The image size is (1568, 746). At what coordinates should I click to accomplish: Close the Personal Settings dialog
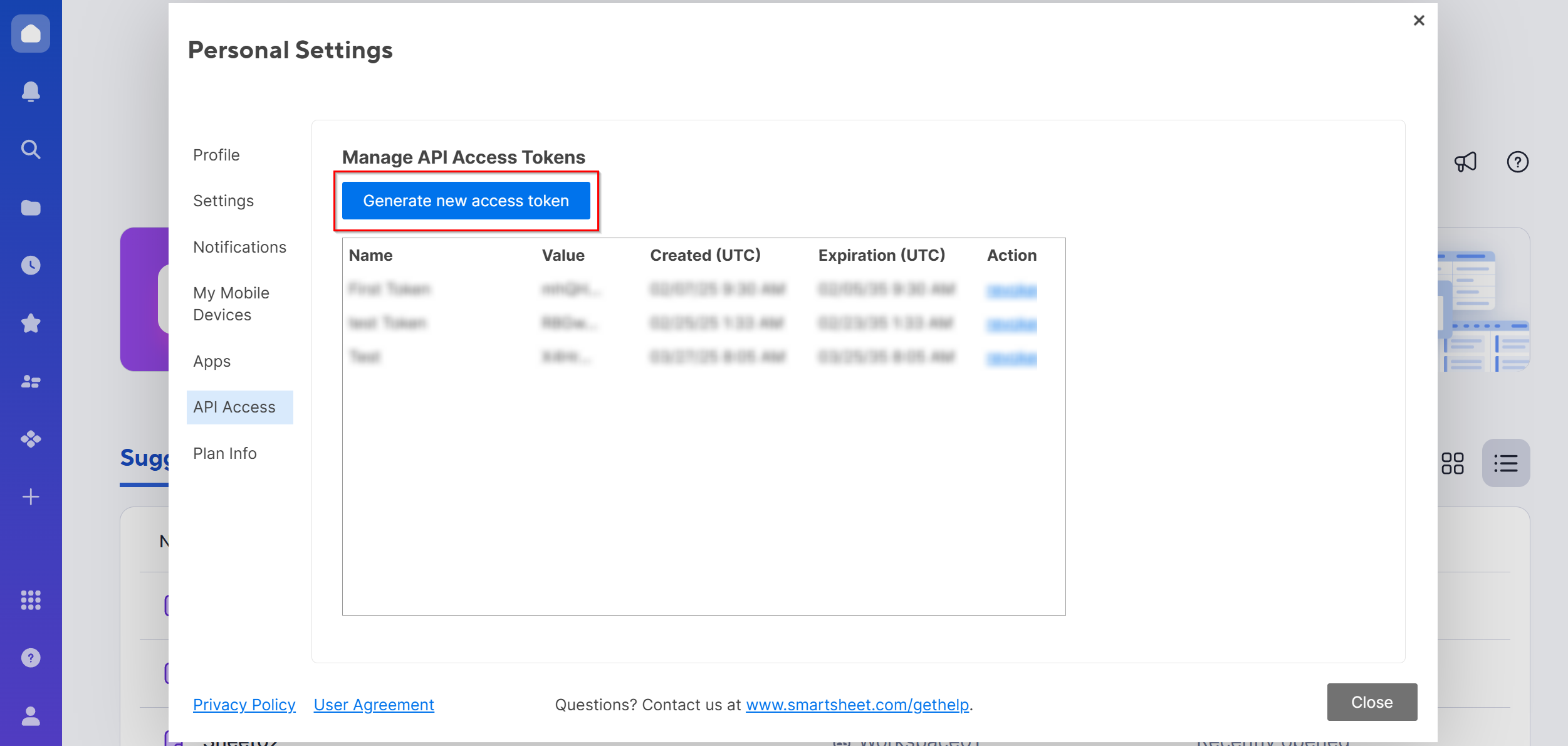tap(1419, 20)
